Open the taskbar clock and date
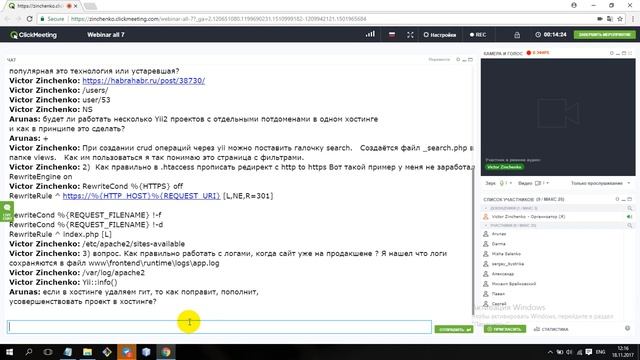This screenshot has height=360, width=640. coord(623,351)
